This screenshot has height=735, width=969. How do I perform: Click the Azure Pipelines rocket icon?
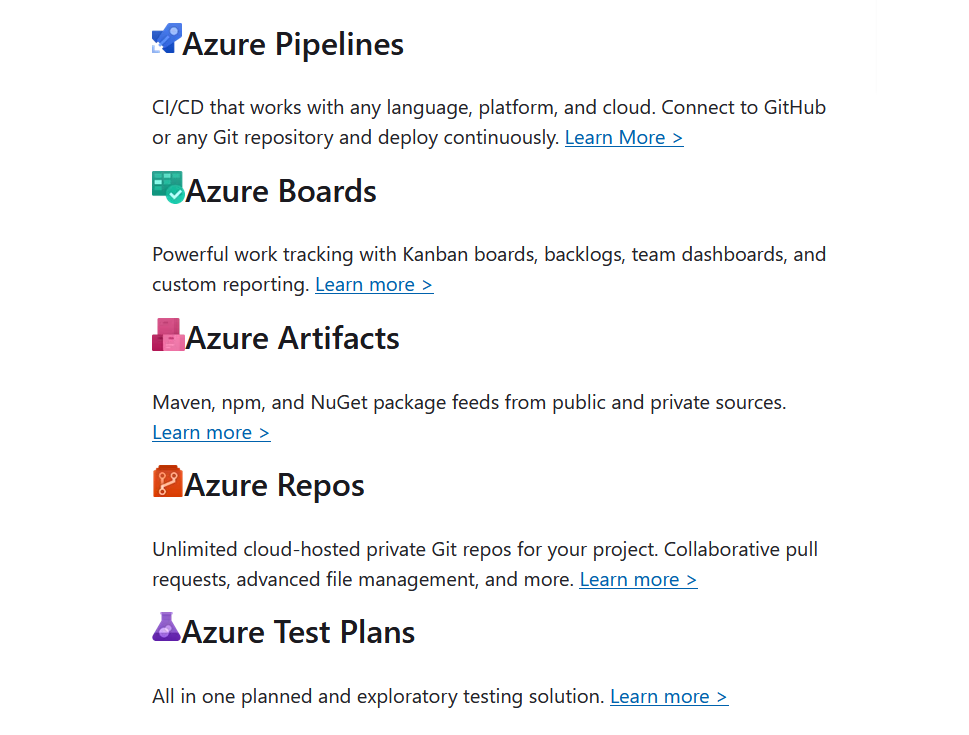click(166, 38)
